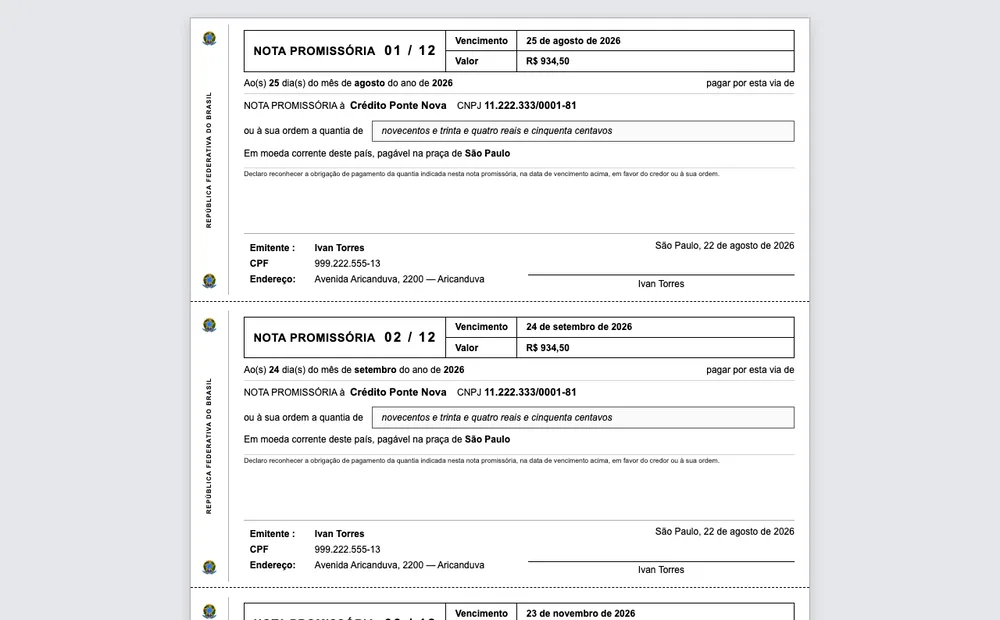Click amount-in-words box in note 02 / 12
1000x620 pixels.
click(x=583, y=417)
